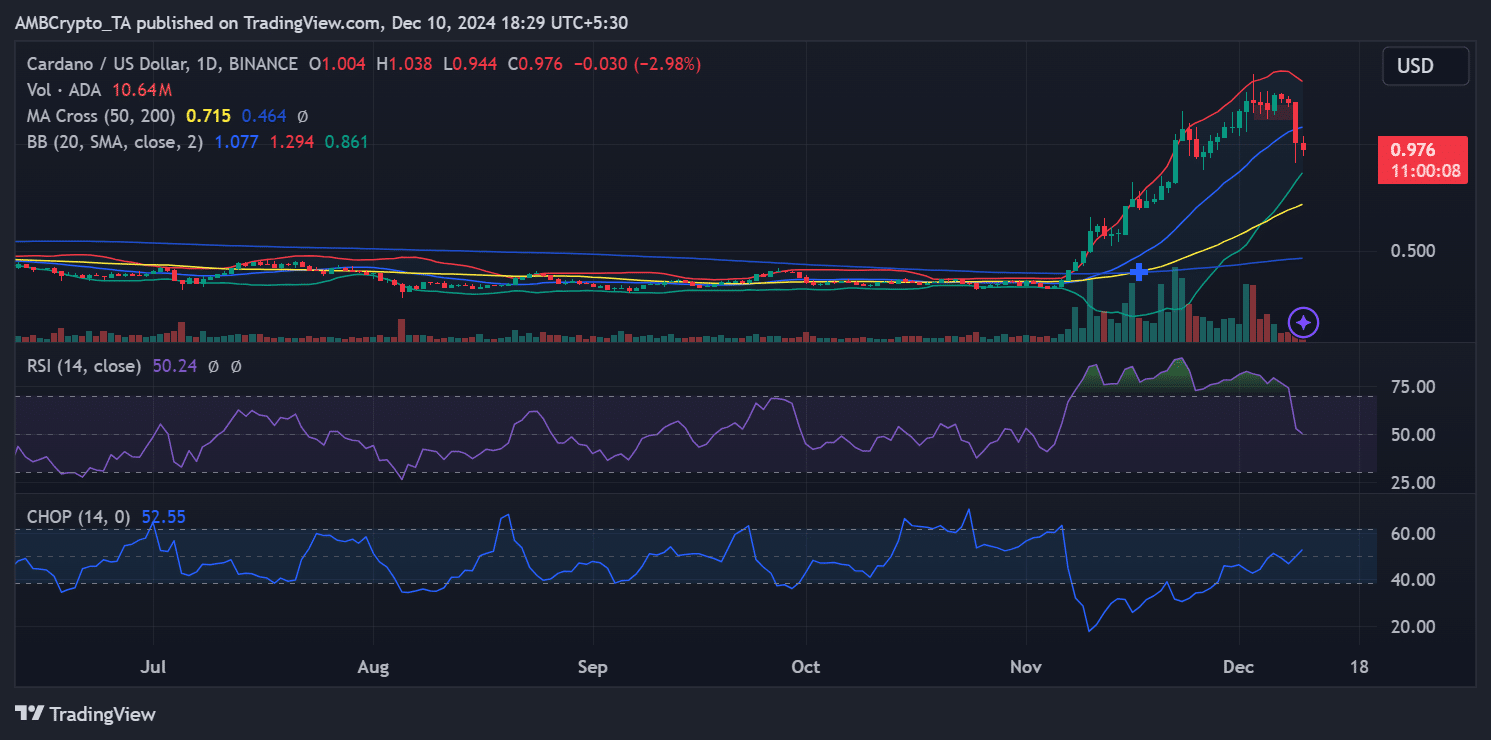Click the 0.500 price scale label

(1412, 250)
